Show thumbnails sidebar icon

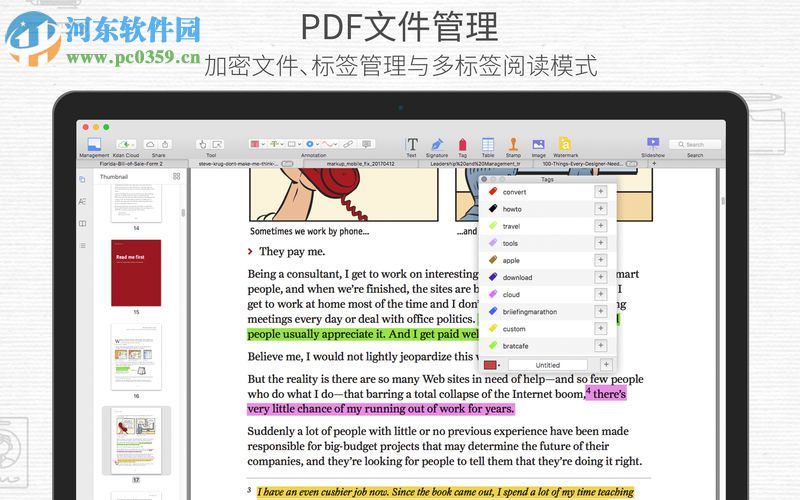(x=82, y=179)
